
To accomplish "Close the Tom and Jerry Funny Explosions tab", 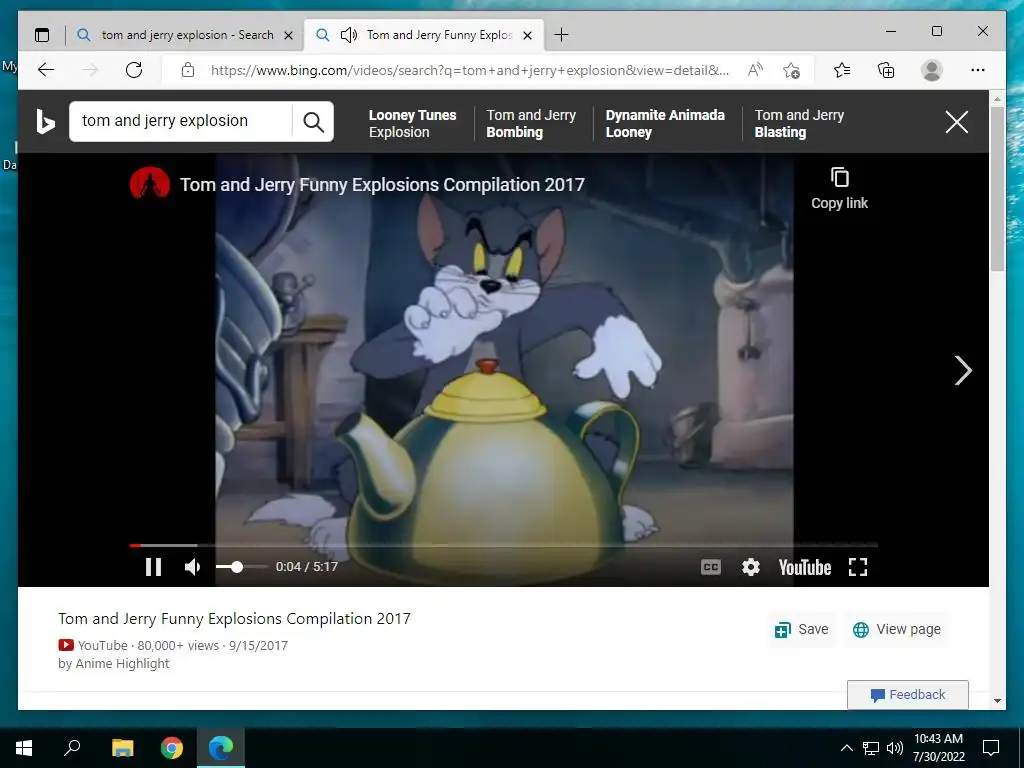I will pyautogui.click(x=528, y=35).
